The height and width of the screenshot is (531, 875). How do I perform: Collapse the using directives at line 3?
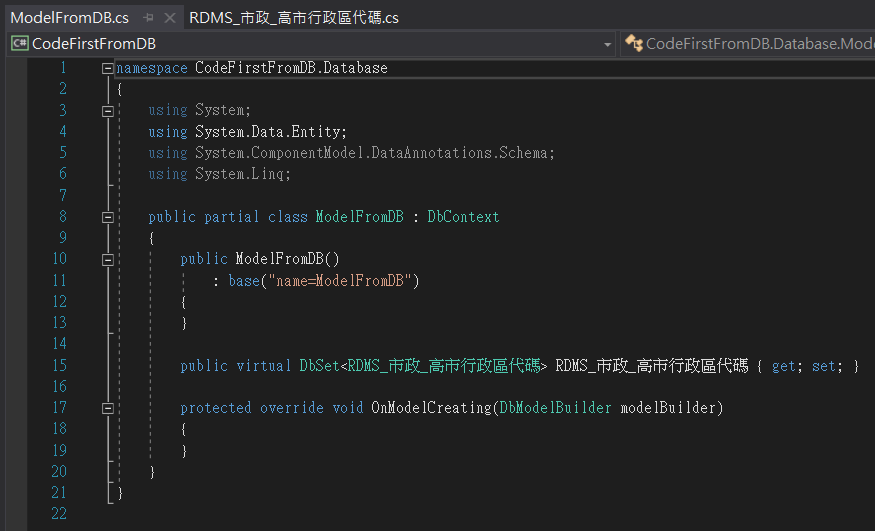[x=108, y=111]
